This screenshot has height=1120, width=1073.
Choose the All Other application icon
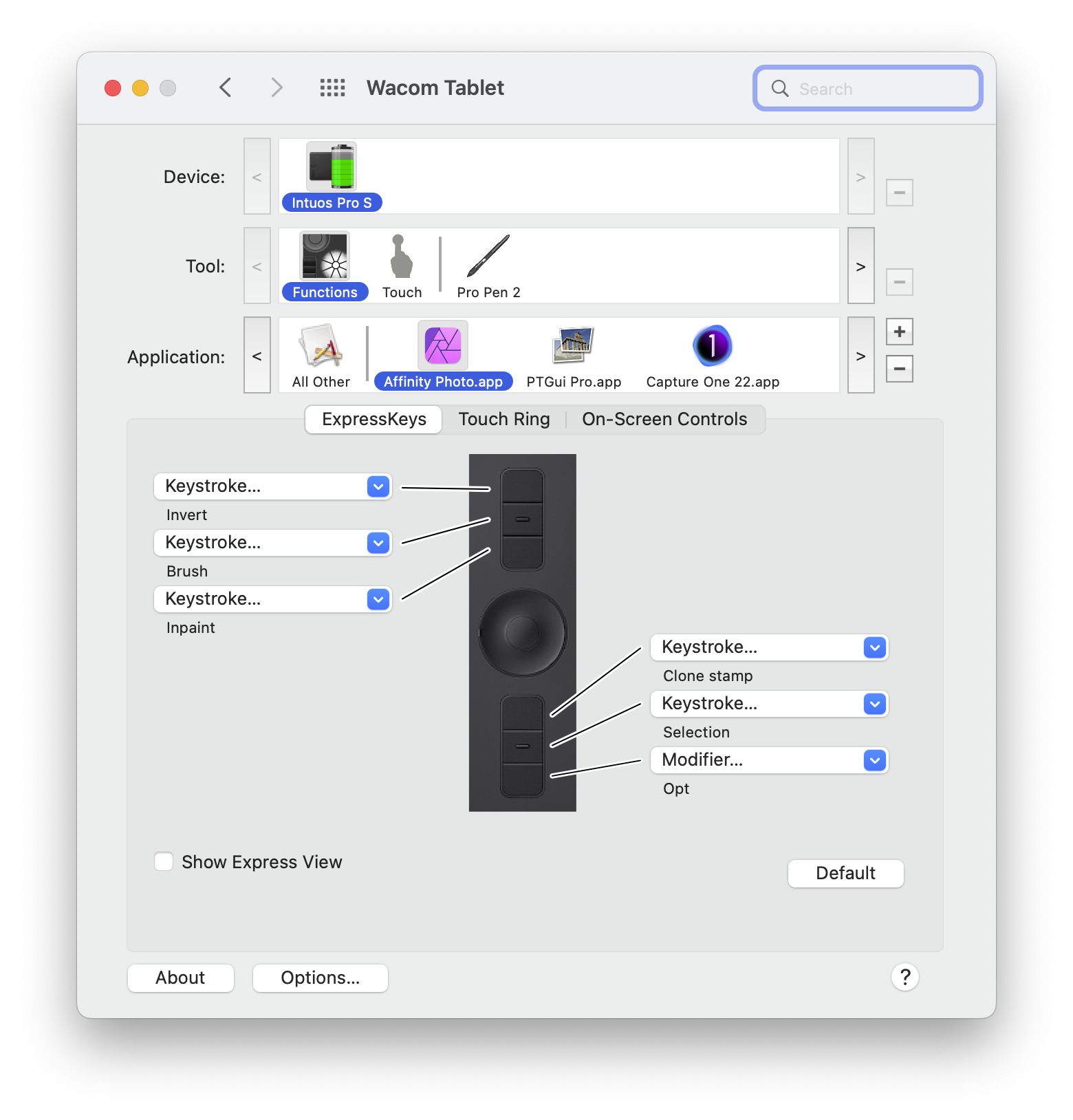point(321,345)
